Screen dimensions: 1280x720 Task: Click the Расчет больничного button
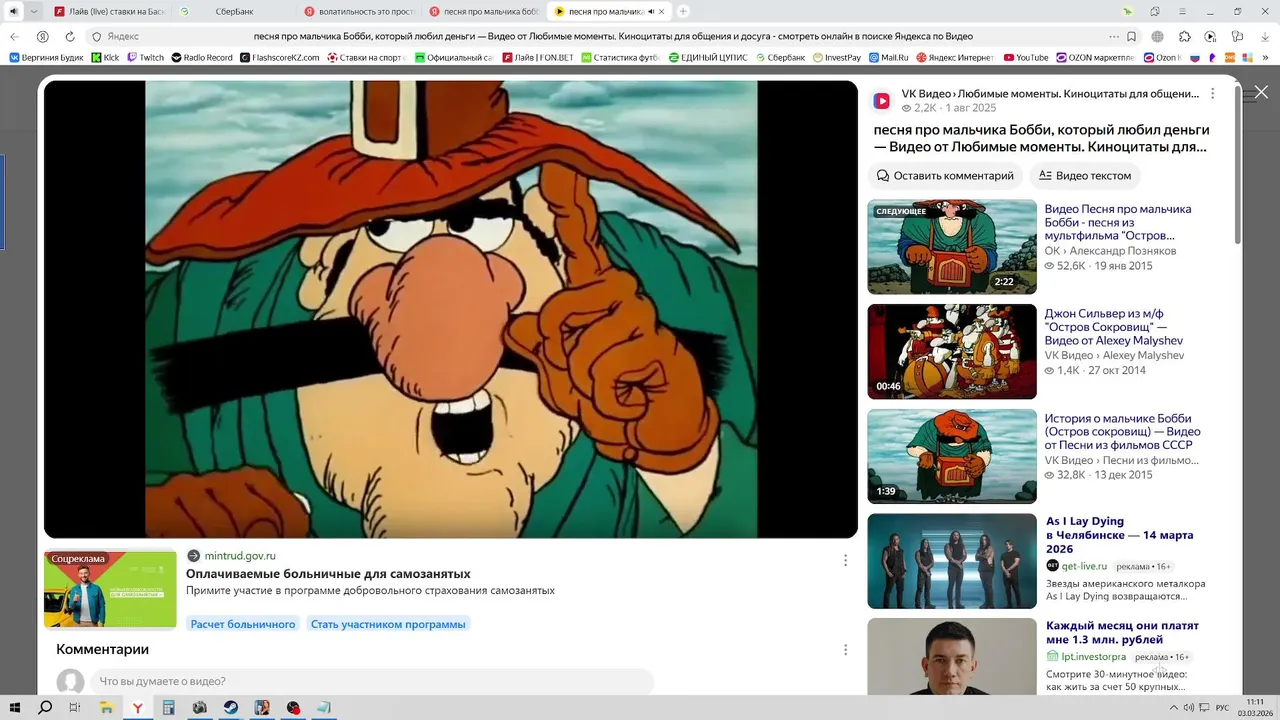(243, 624)
